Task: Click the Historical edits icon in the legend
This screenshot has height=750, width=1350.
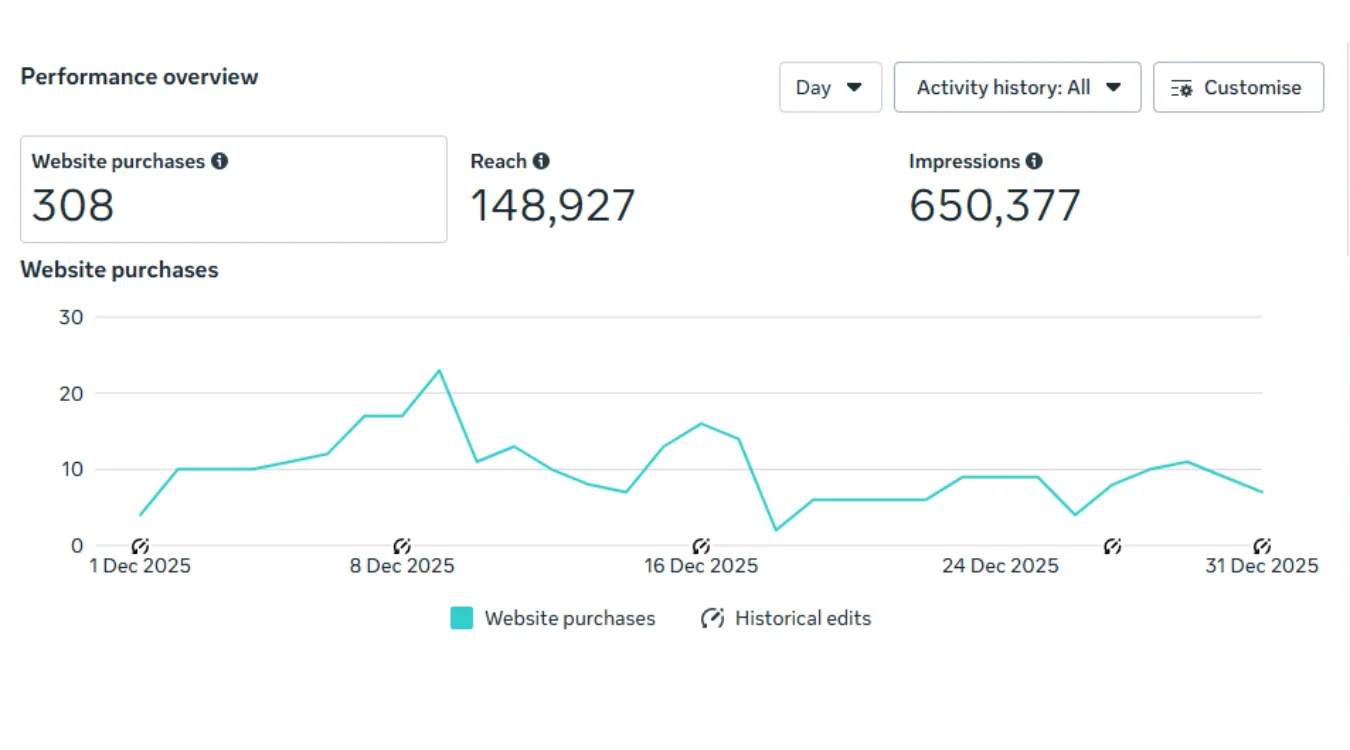Action: (712, 618)
